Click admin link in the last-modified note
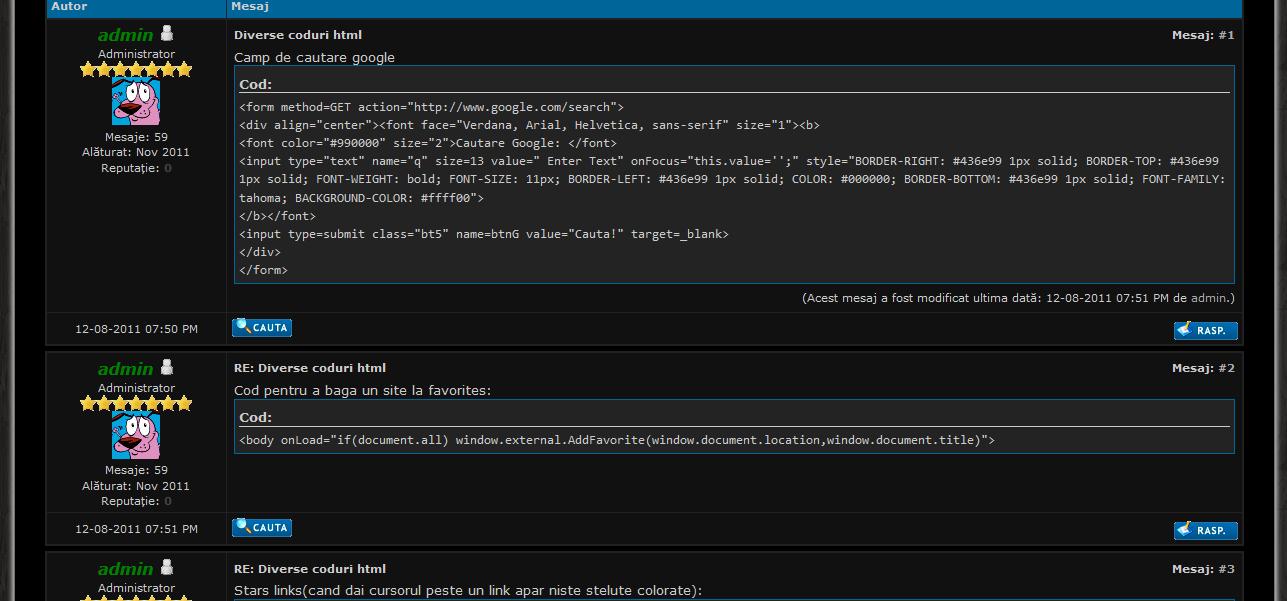Viewport: 1287px width, 601px height. 1209,298
